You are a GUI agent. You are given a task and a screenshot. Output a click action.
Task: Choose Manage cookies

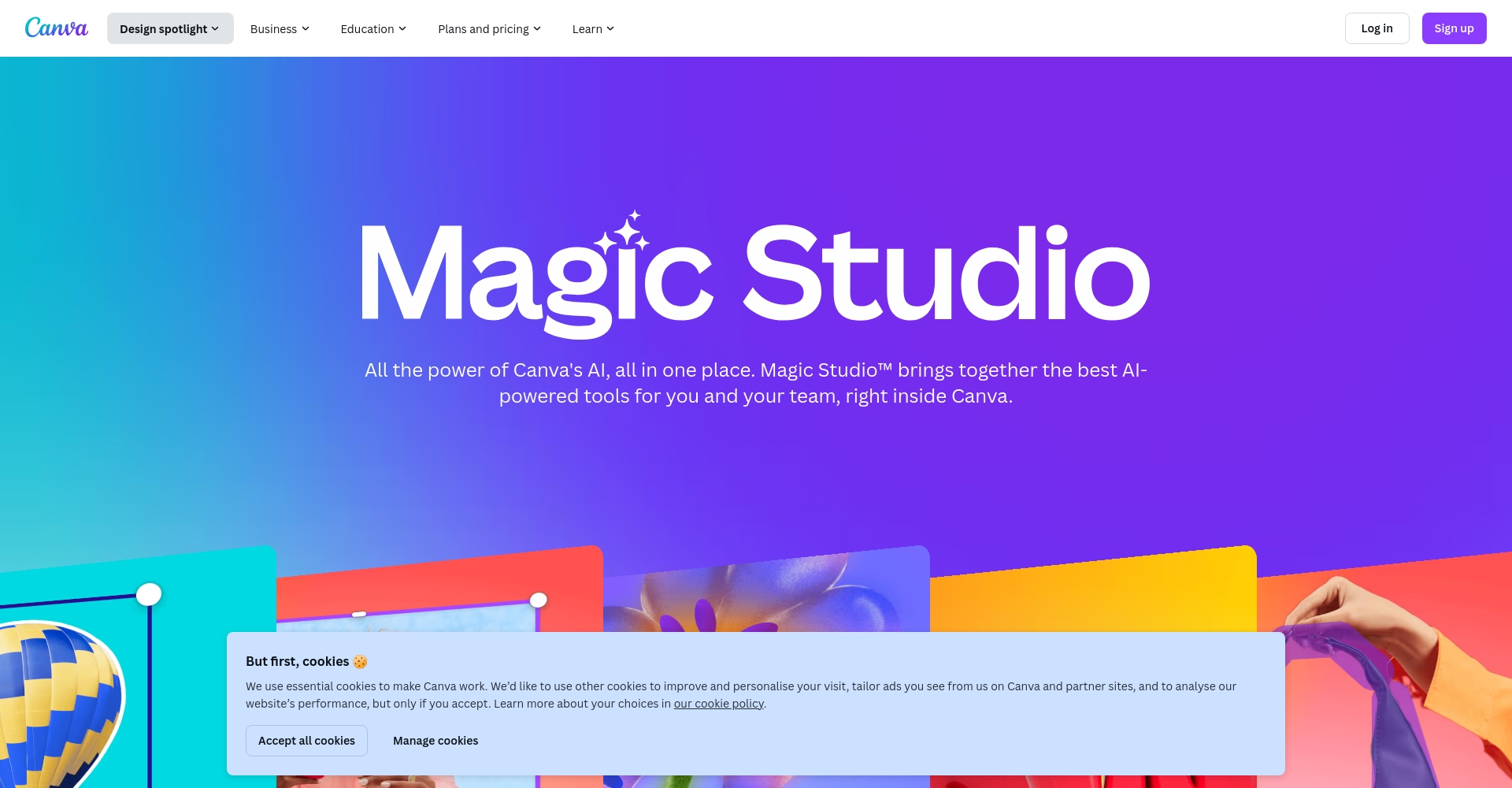click(x=435, y=741)
